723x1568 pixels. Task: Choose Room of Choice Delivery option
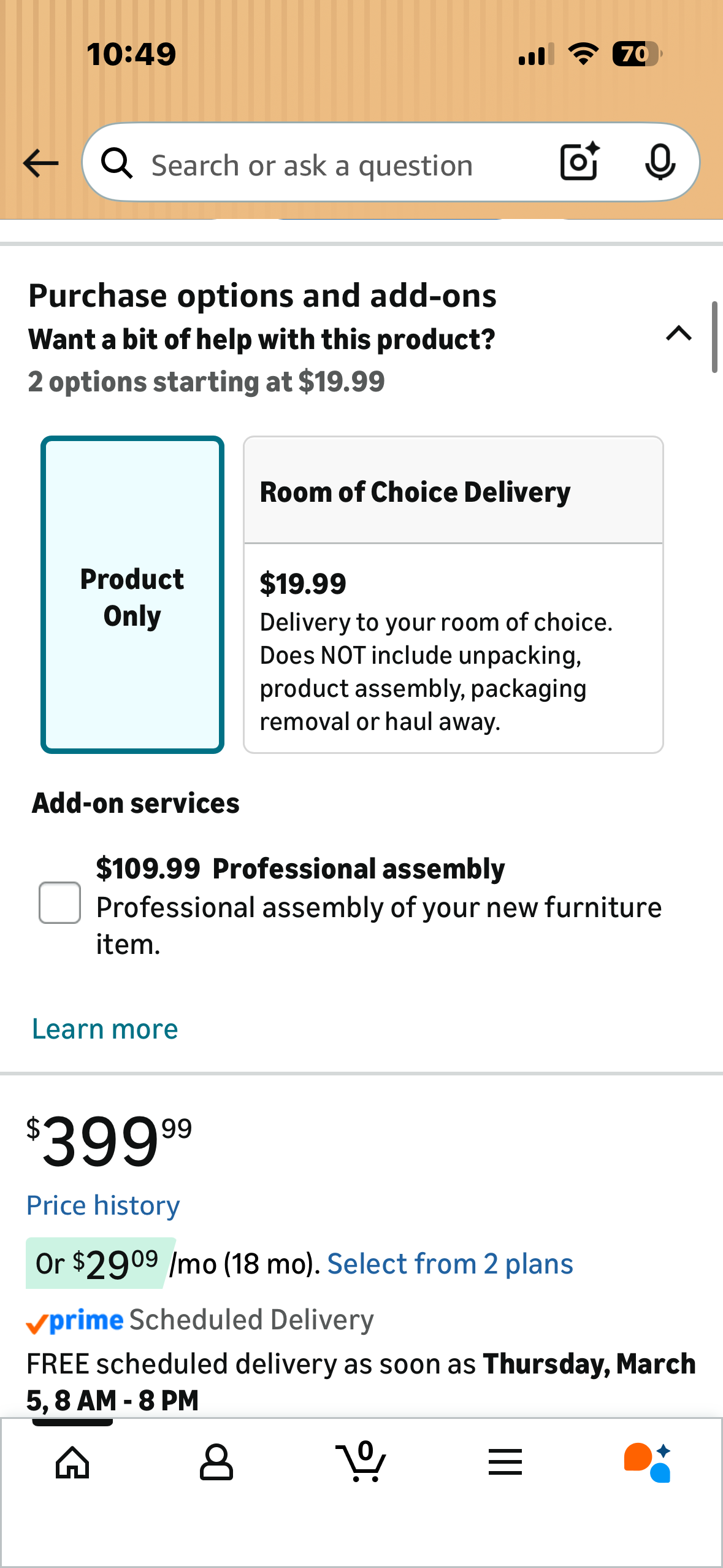coord(453,595)
